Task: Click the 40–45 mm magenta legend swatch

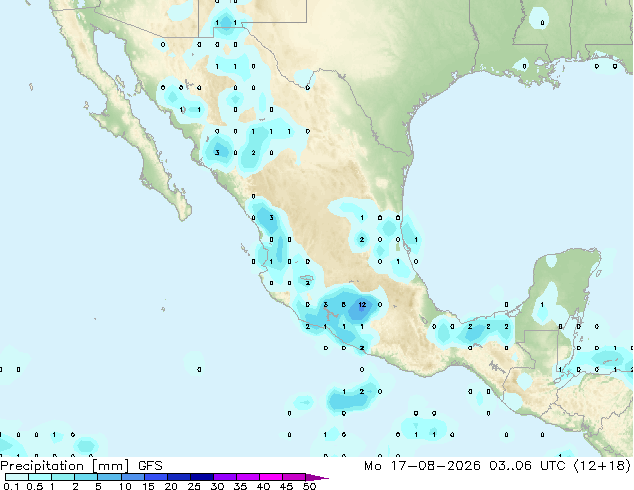Action: tap(271, 477)
